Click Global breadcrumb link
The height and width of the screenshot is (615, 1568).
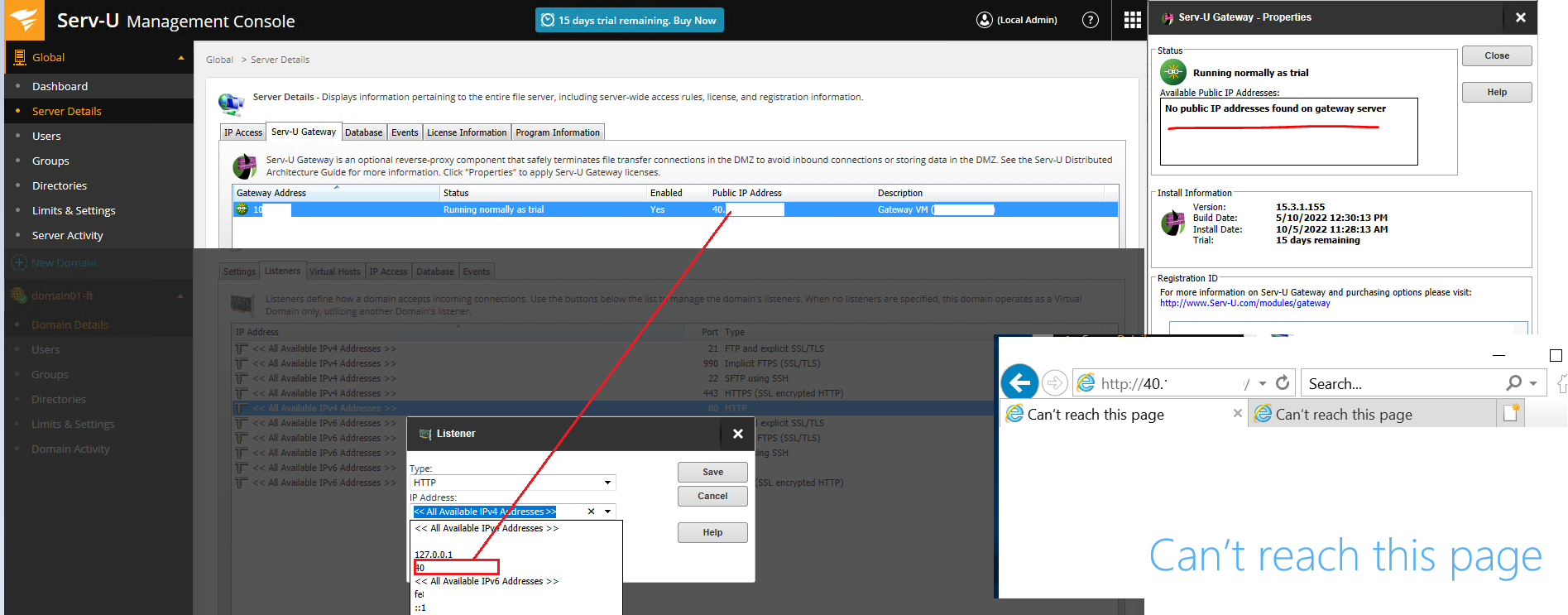219,60
